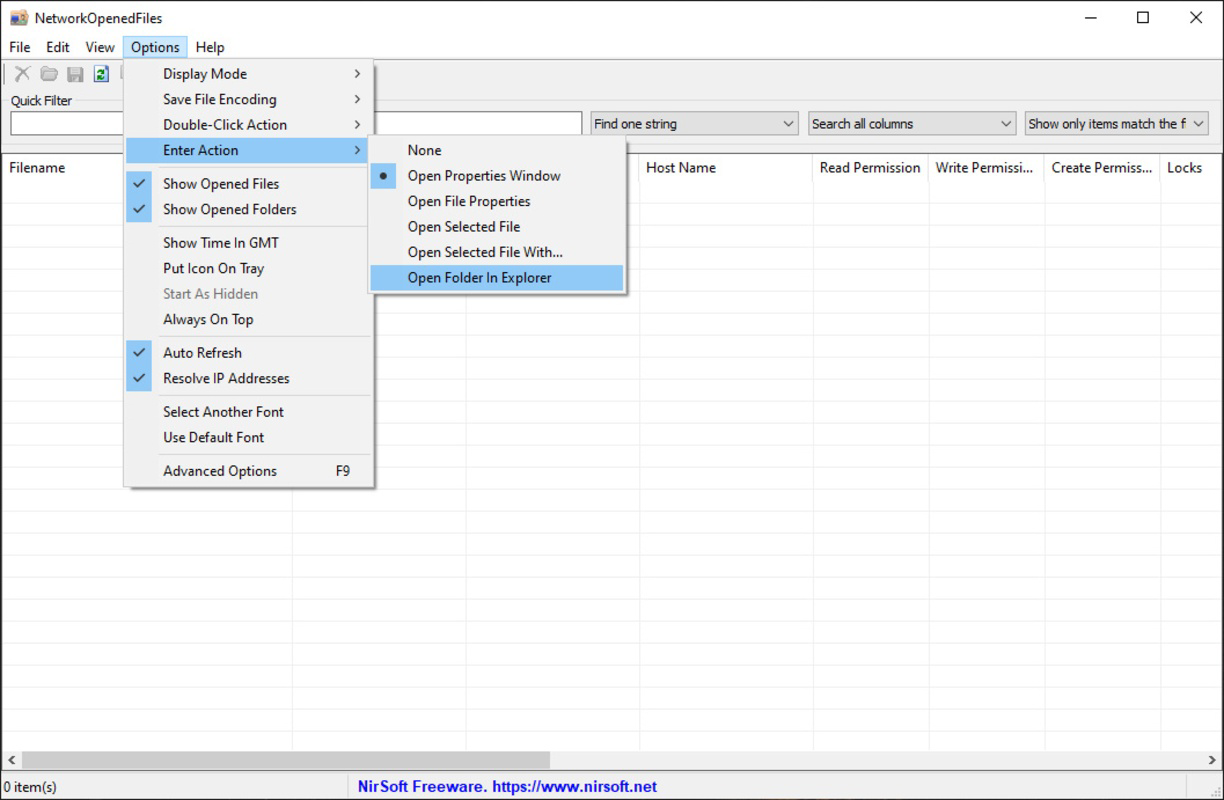Toggle Show Opened Folders option
Image resolution: width=1224 pixels, height=800 pixels.
[249, 209]
